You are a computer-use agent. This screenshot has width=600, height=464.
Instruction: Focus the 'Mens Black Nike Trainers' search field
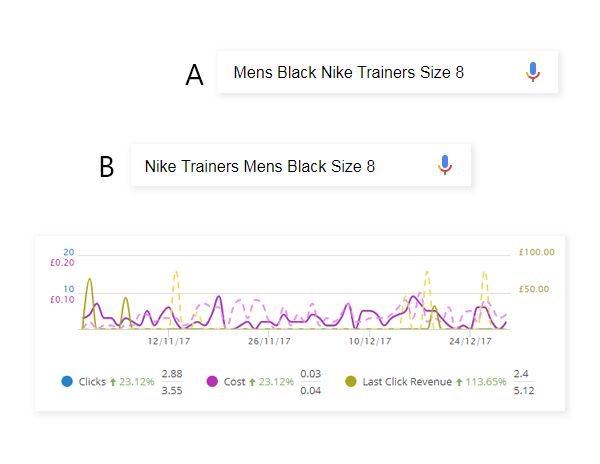pyautogui.click(x=388, y=72)
